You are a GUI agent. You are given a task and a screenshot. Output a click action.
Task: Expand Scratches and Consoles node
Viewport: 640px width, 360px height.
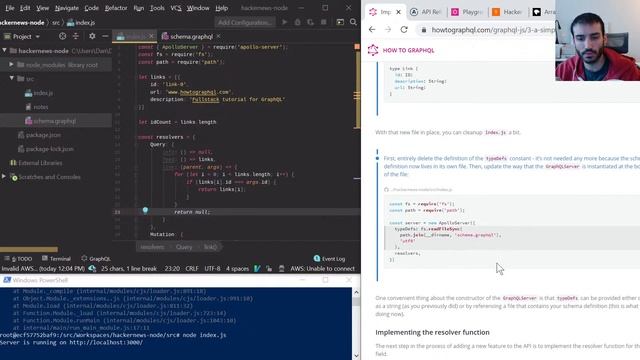click(x=4, y=177)
